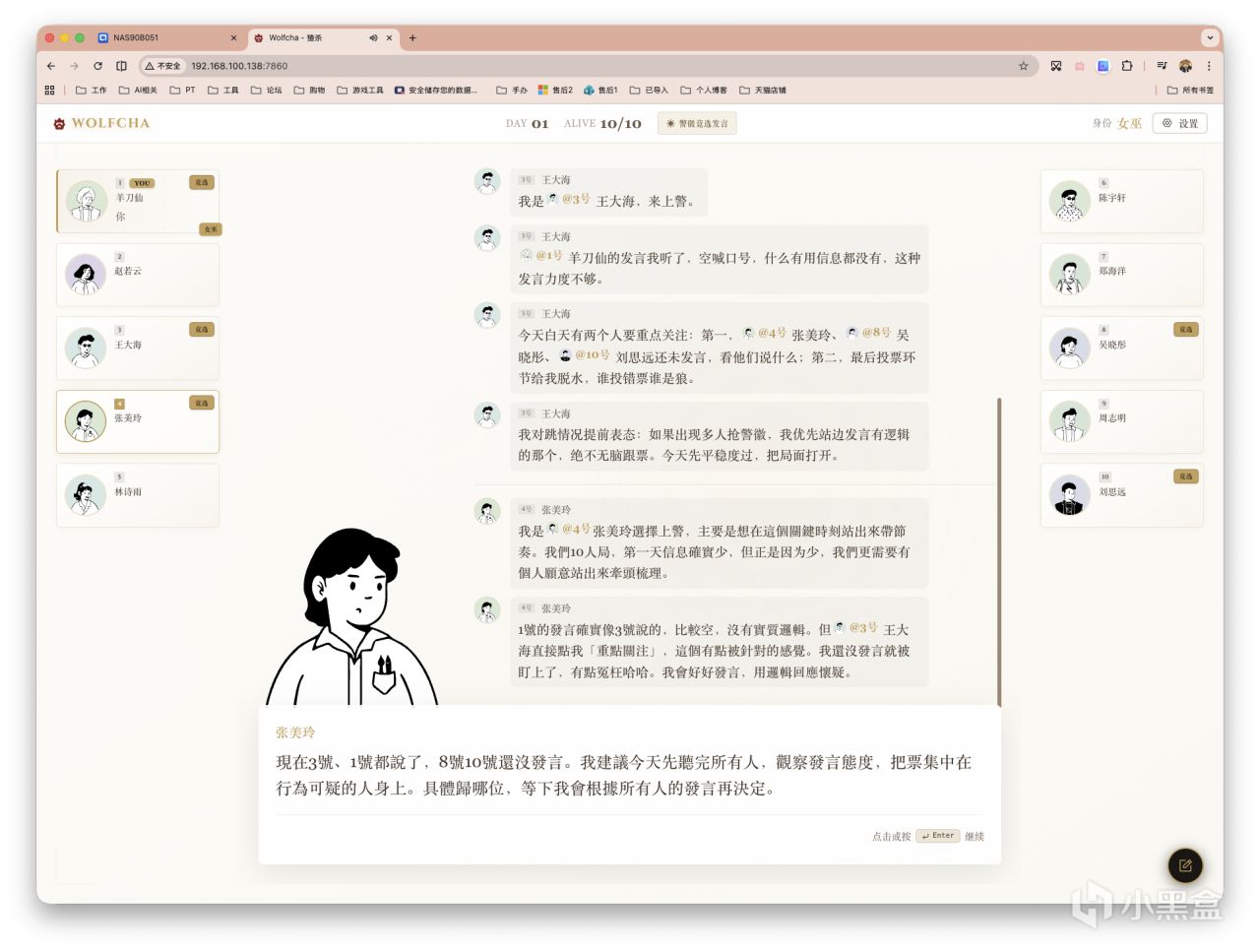The image size is (1260, 952).
Task: Open the 论坛 bookmark folder
Action: [267, 91]
